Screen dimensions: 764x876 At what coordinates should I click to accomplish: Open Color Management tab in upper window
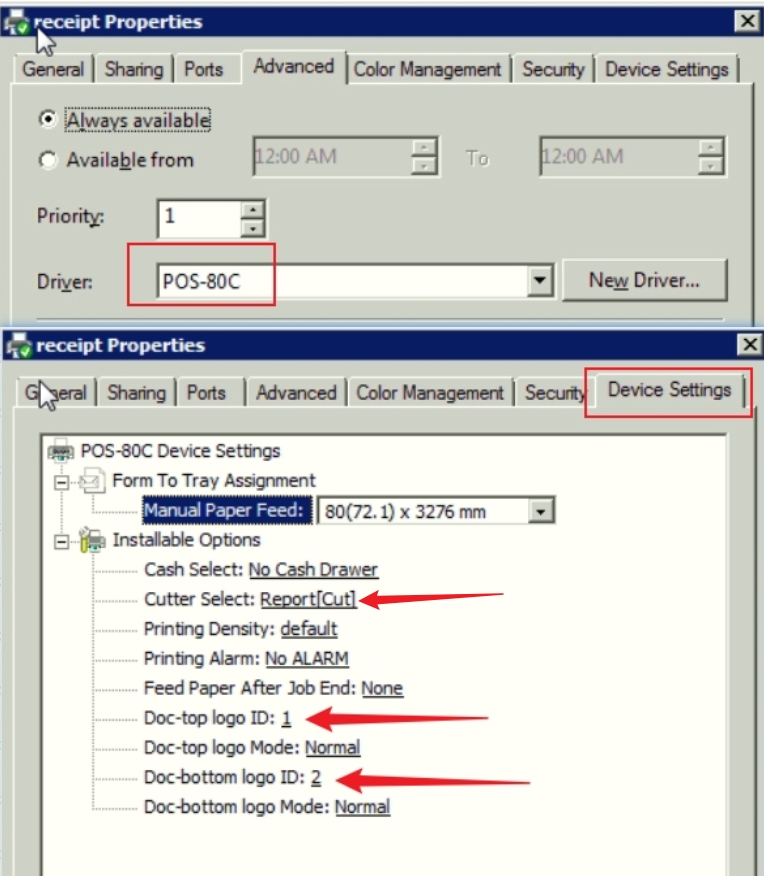pos(428,69)
